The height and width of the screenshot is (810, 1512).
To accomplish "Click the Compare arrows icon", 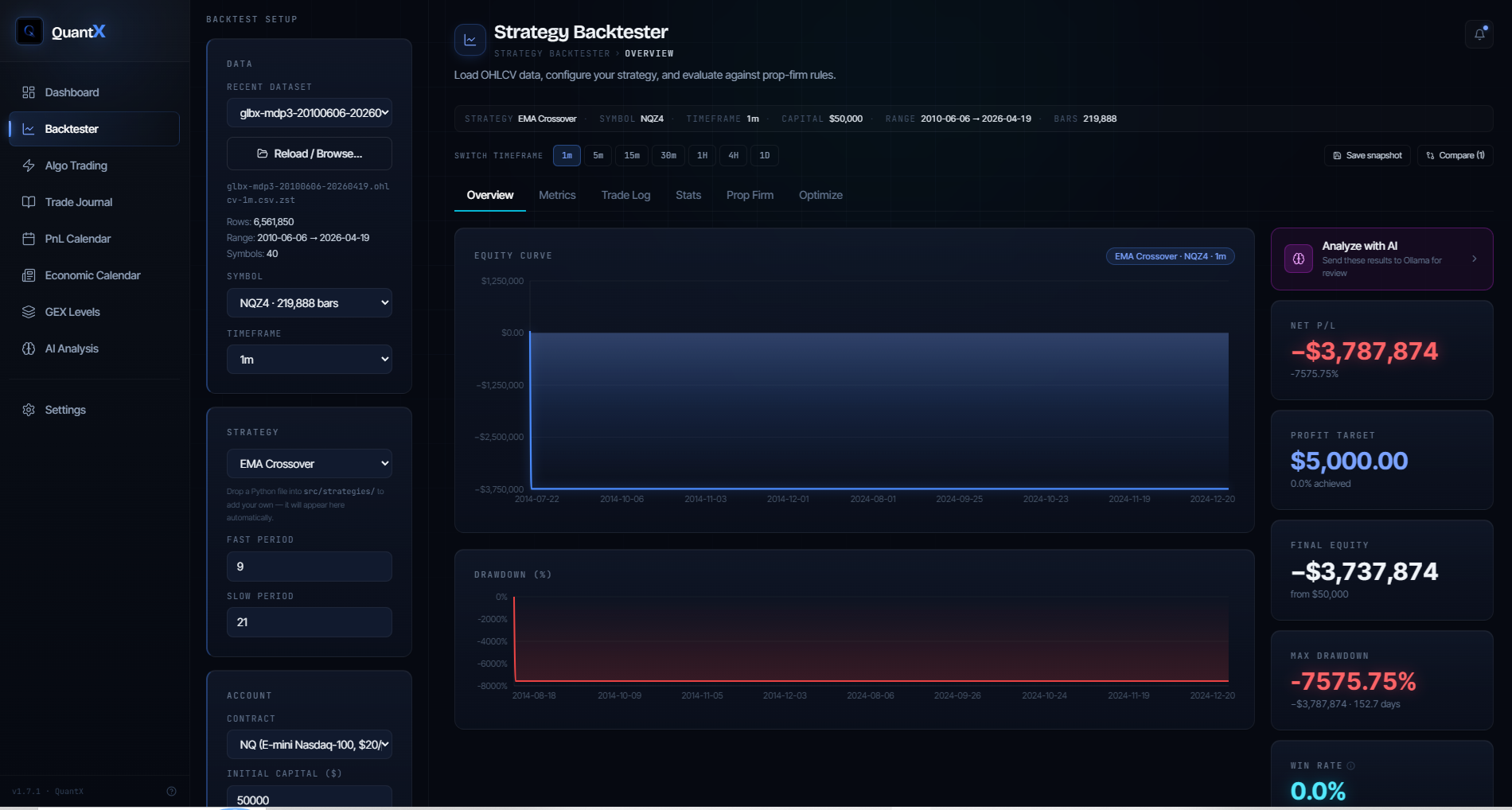I will [x=1430, y=156].
